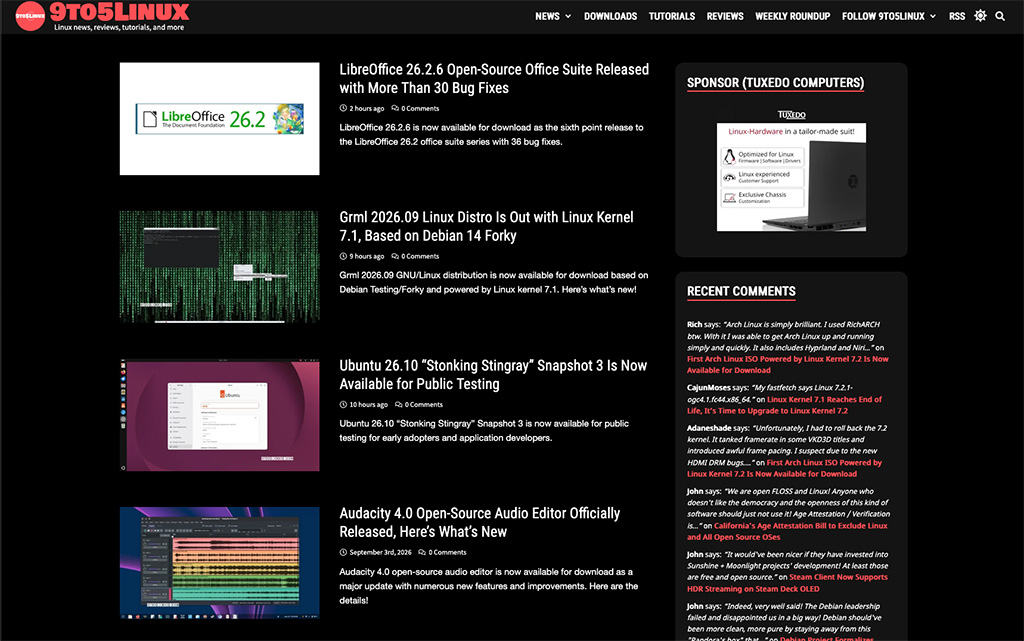Click the clock icon by 'September 3rd, 2026'
The width and height of the screenshot is (1024, 641).
click(343, 552)
